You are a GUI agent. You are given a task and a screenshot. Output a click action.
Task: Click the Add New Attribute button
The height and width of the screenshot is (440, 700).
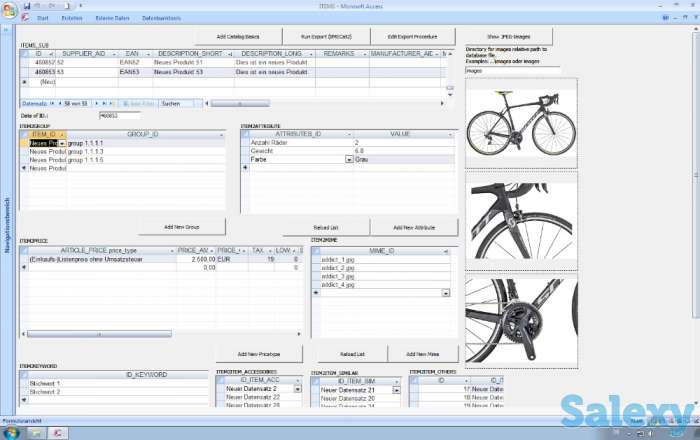[x=414, y=228]
